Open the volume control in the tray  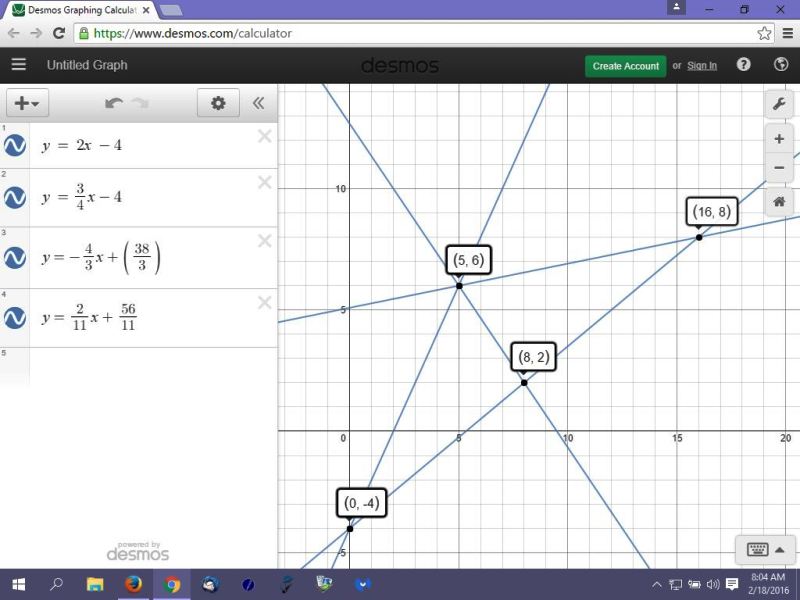pyautogui.click(x=713, y=584)
